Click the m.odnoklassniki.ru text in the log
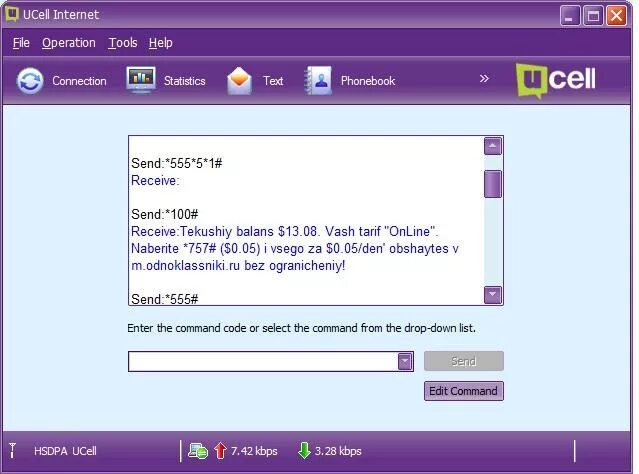 pyautogui.click(x=185, y=266)
